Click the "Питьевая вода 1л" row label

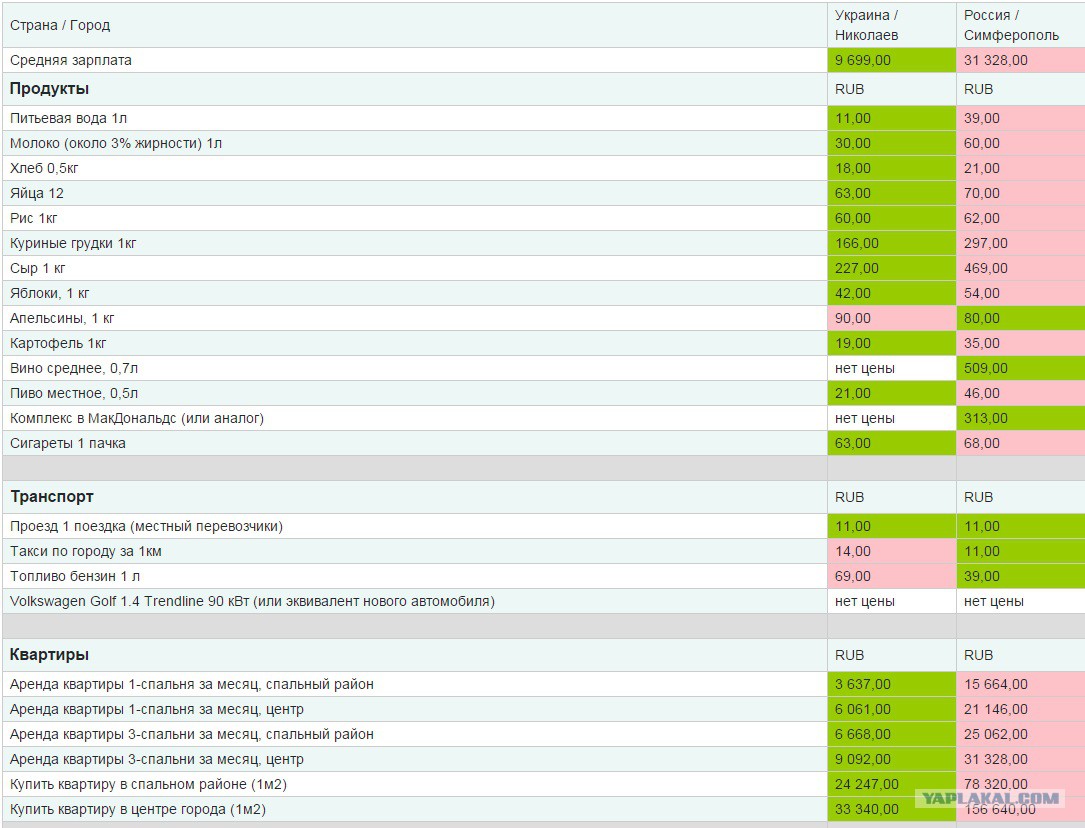point(68,118)
